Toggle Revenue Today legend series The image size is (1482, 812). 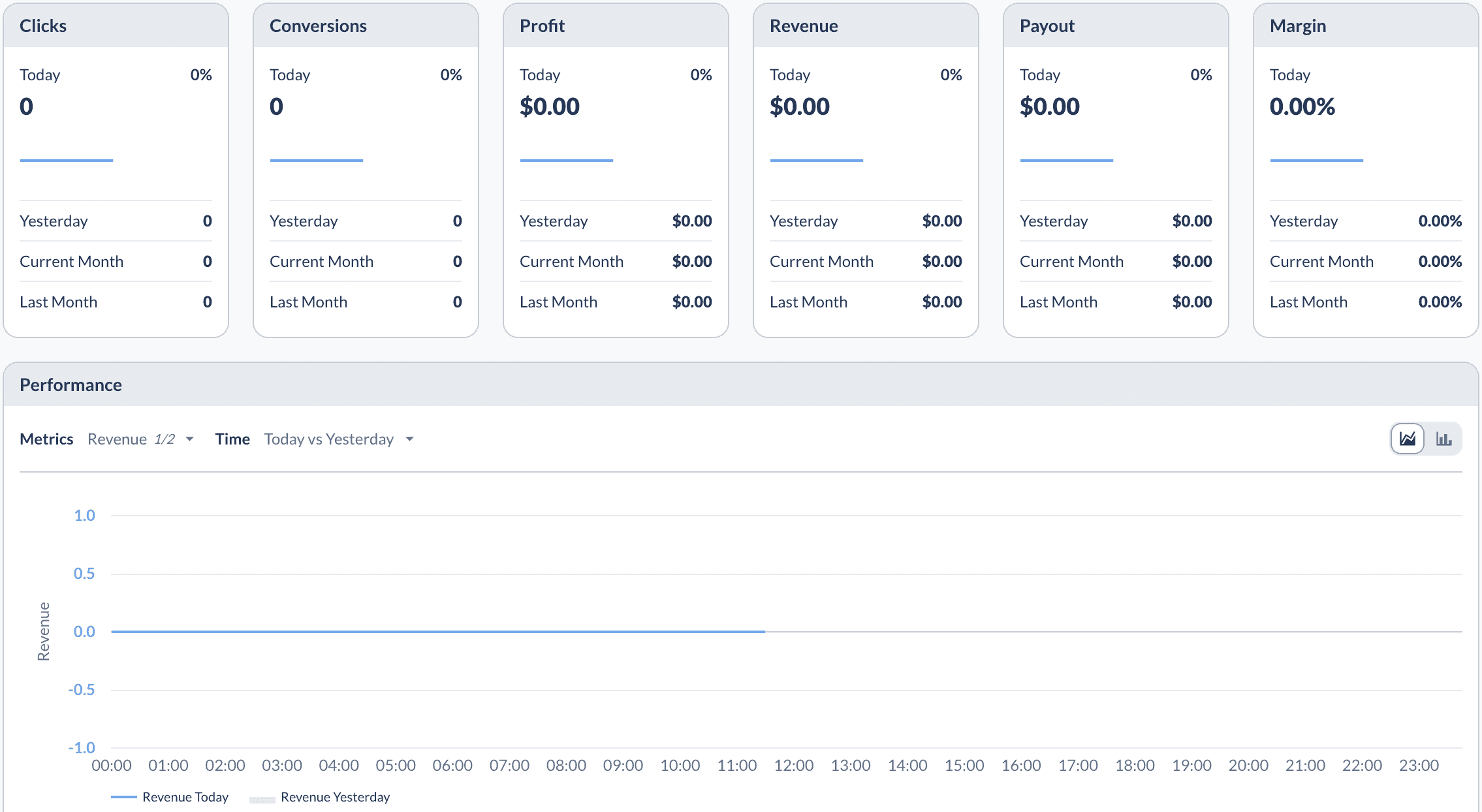[x=185, y=797]
